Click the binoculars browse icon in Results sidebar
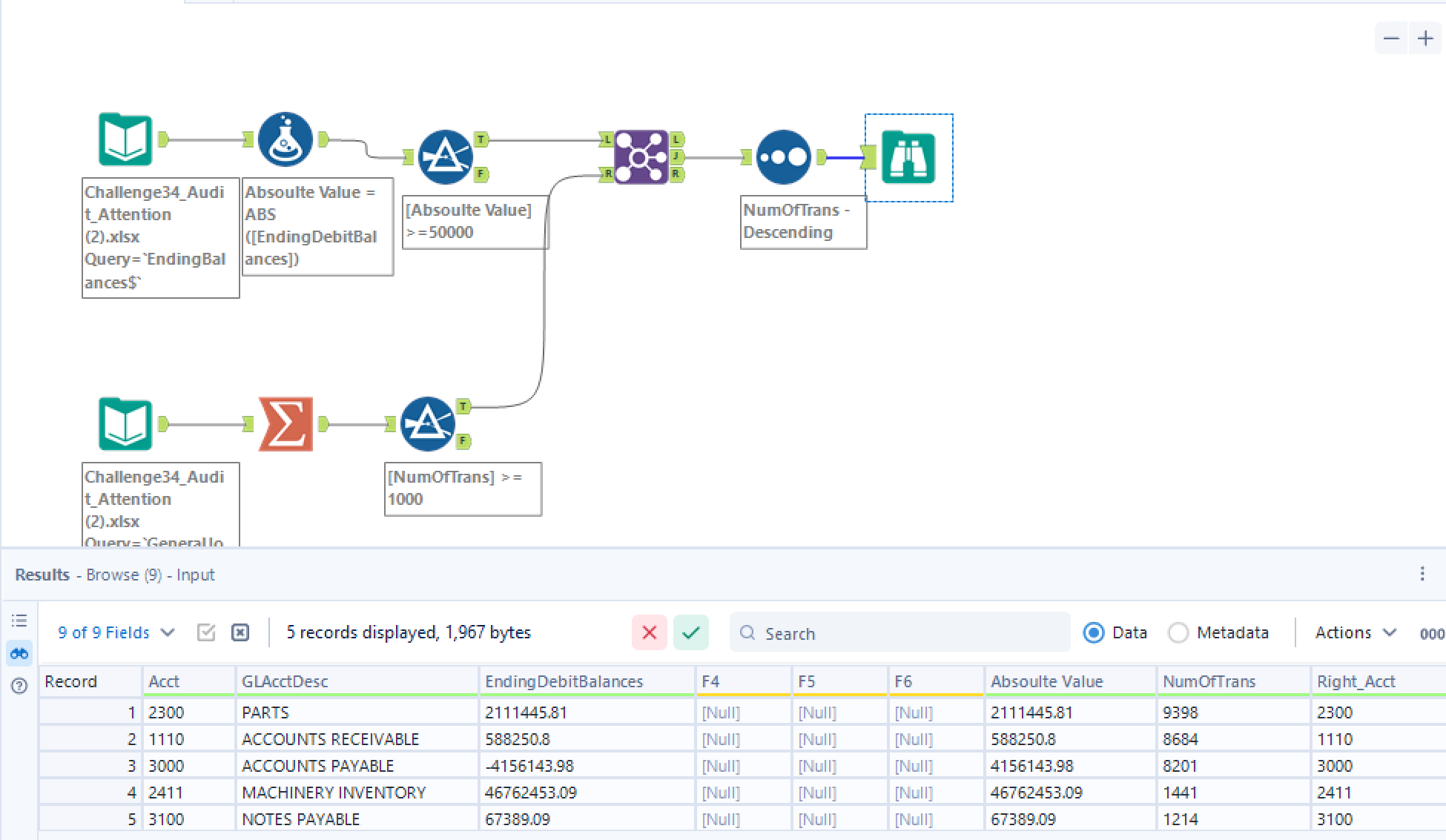This screenshot has width=1446, height=840. 19,653
